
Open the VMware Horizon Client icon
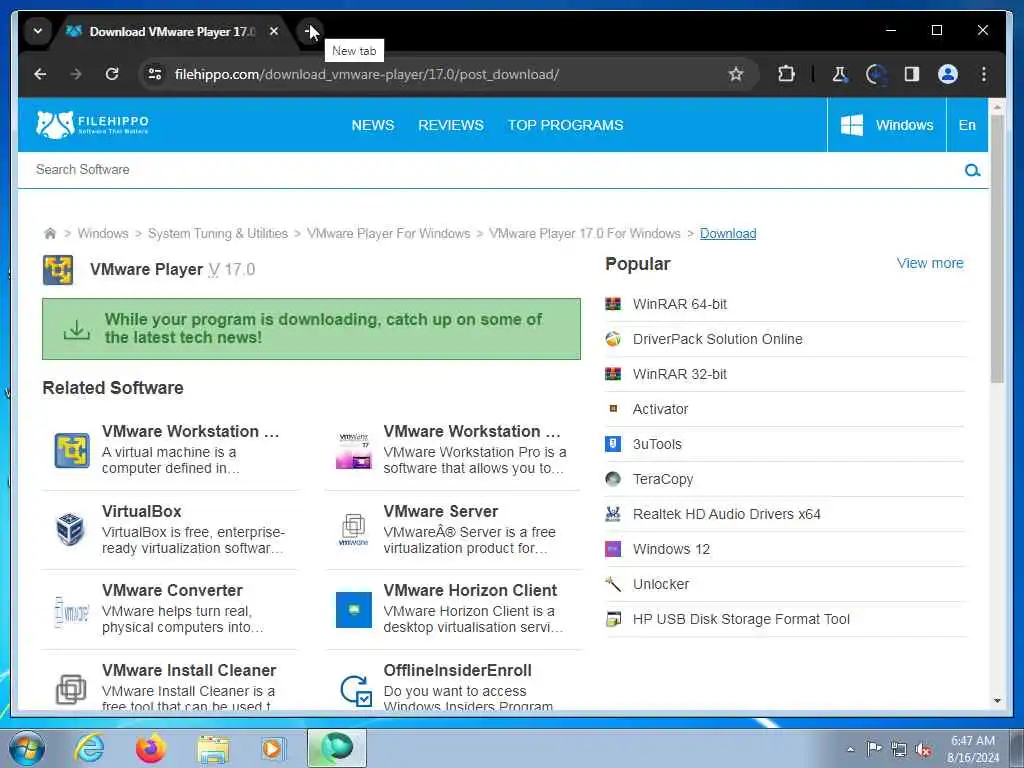354,609
